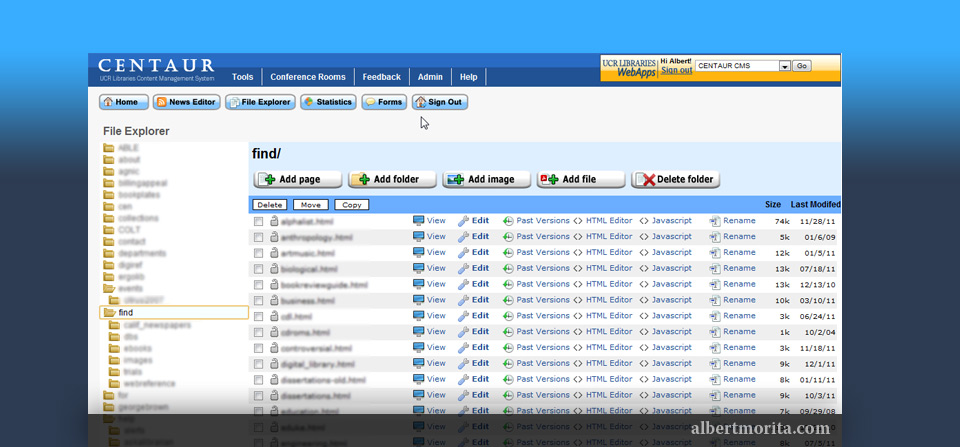Open Statistics from the toolbar
Viewport: 960px width, 447px height.
click(327, 102)
